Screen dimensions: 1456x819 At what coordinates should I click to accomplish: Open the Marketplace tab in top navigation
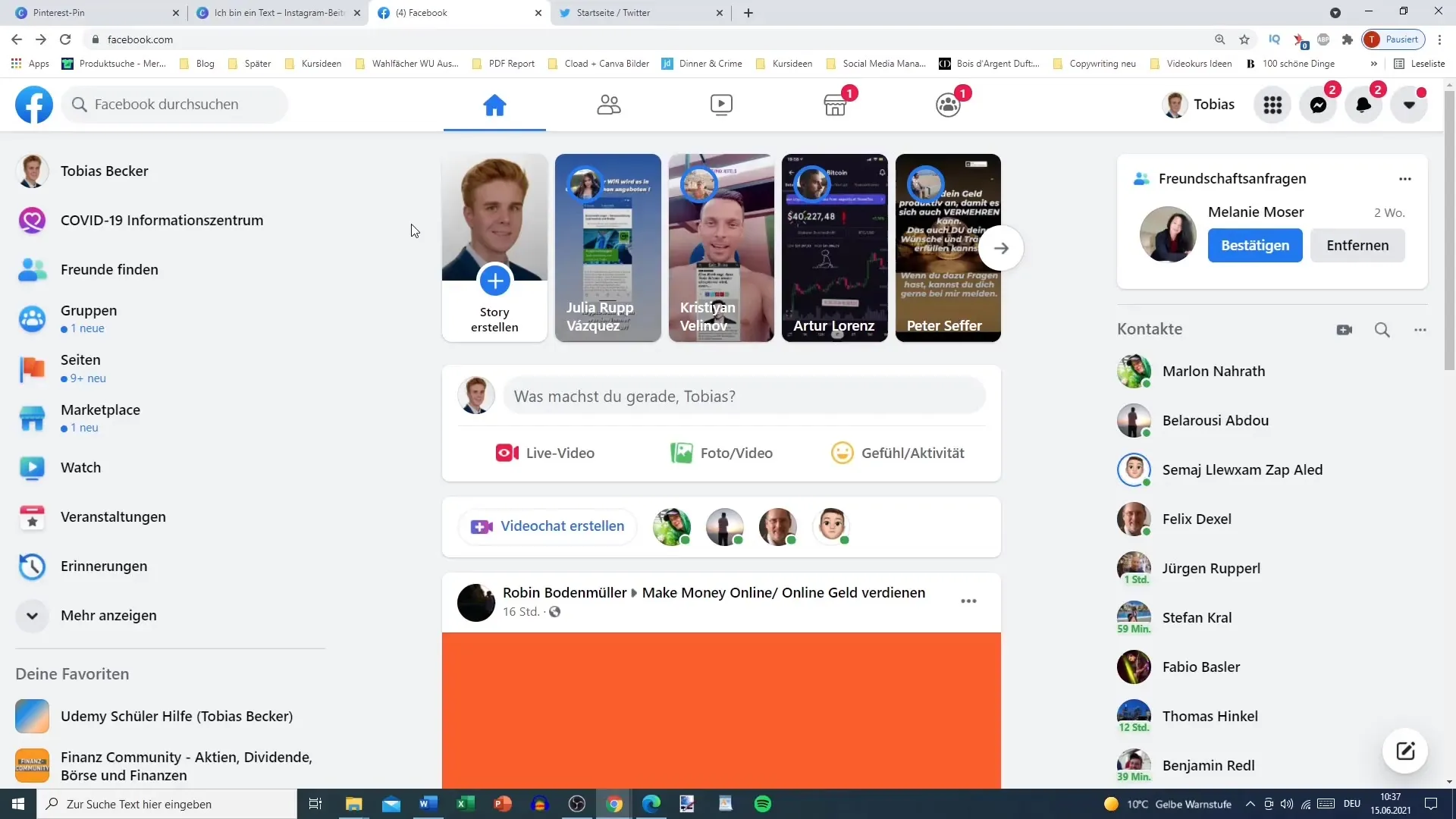pyautogui.click(x=835, y=105)
